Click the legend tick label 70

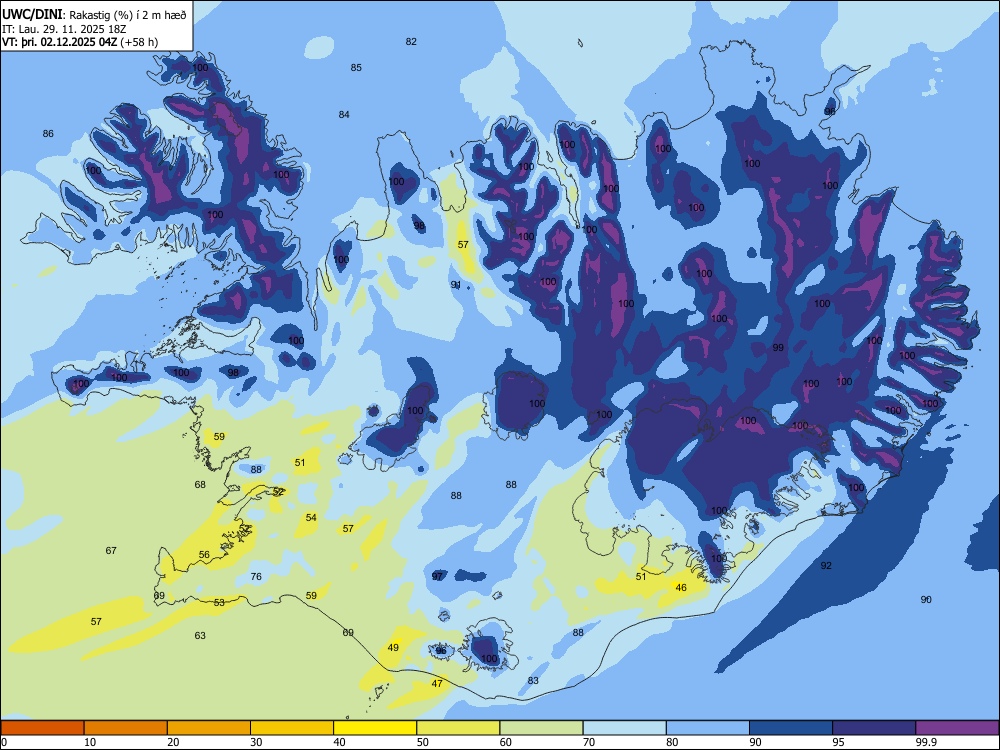pyautogui.click(x=589, y=742)
